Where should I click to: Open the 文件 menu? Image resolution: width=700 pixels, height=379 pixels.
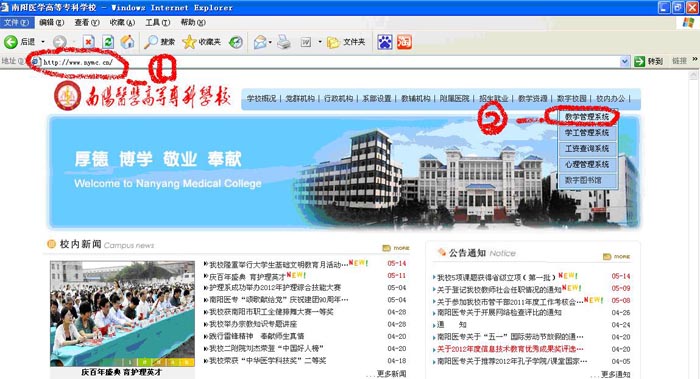(x=17, y=22)
